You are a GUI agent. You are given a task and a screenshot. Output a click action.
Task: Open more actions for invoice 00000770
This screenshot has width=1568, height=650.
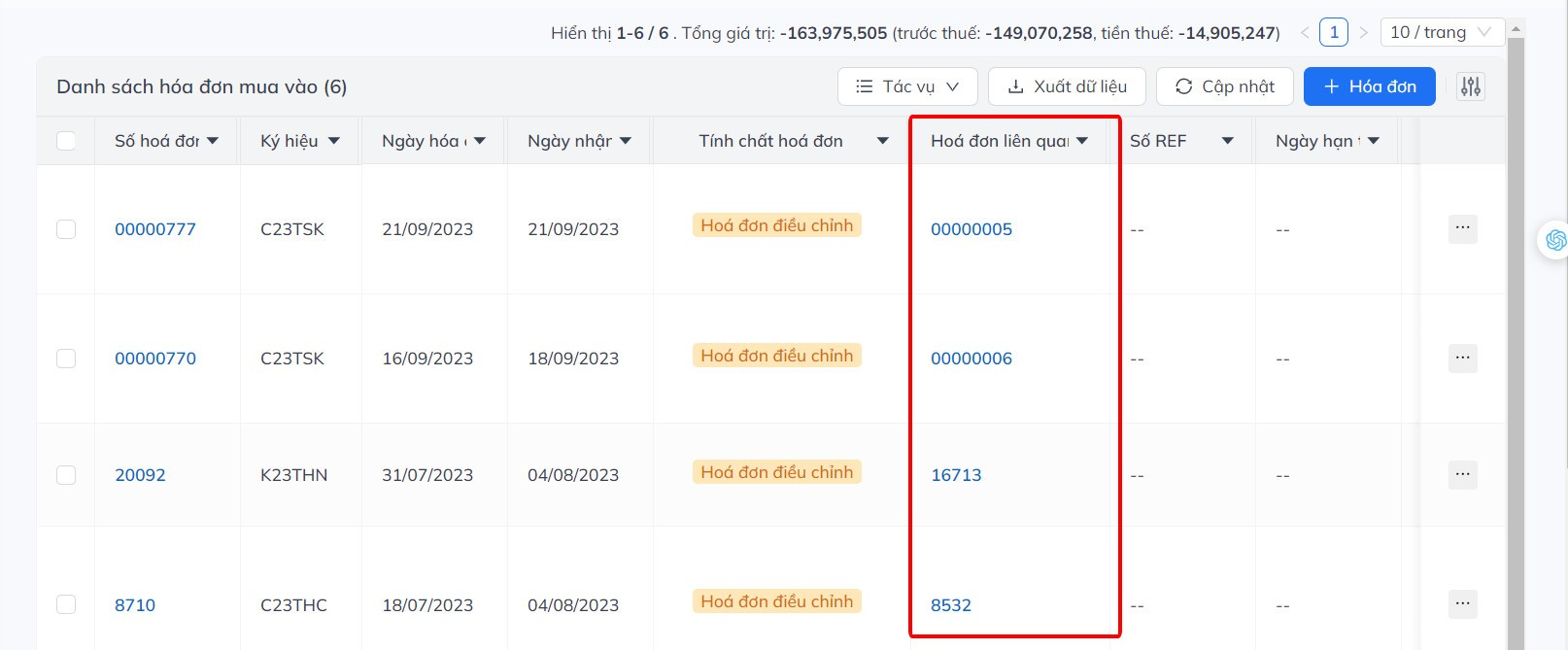tap(1462, 359)
